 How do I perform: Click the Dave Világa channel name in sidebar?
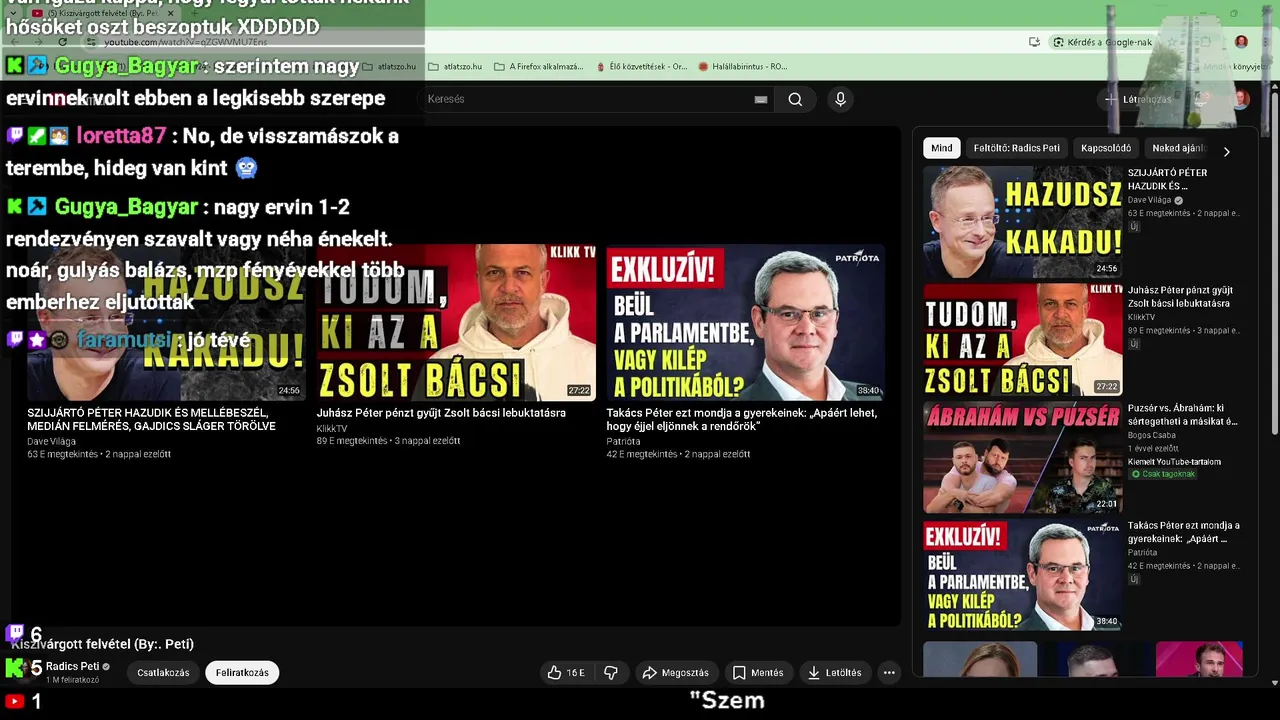[1149, 200]
